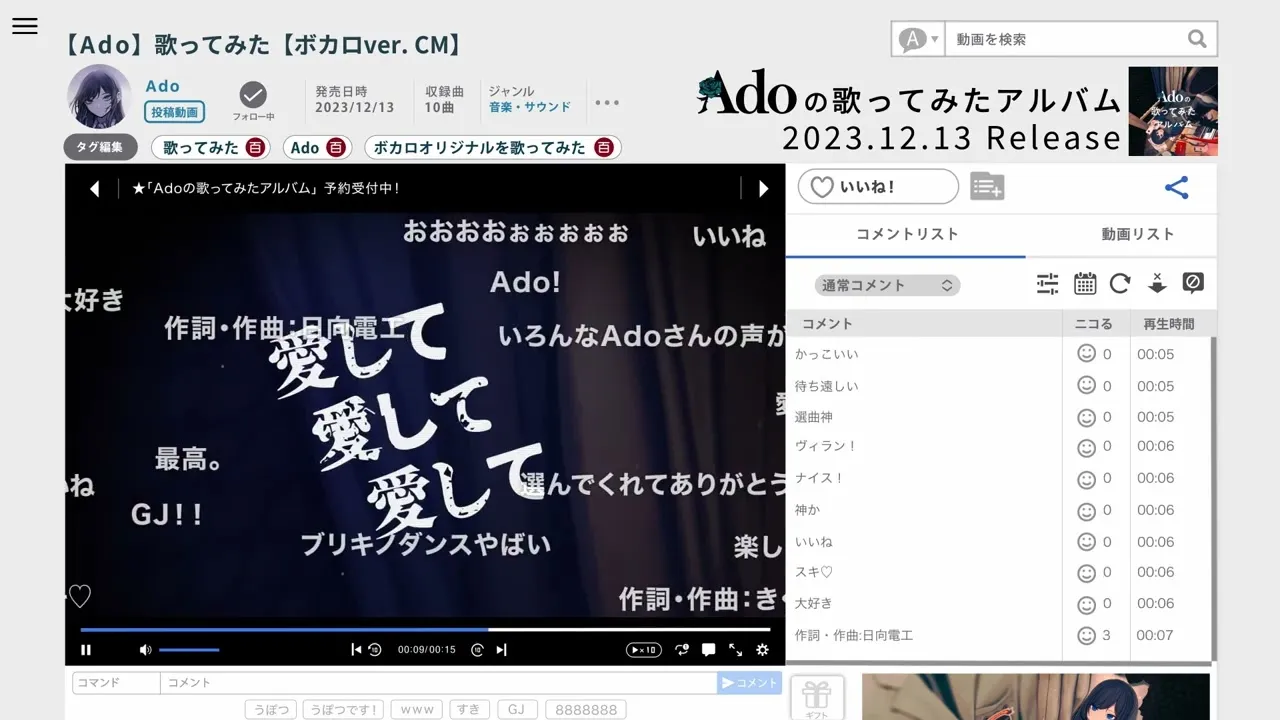Screen dimensions: 1280x720
Task: Pause the video playback
Action: [86, 650]
